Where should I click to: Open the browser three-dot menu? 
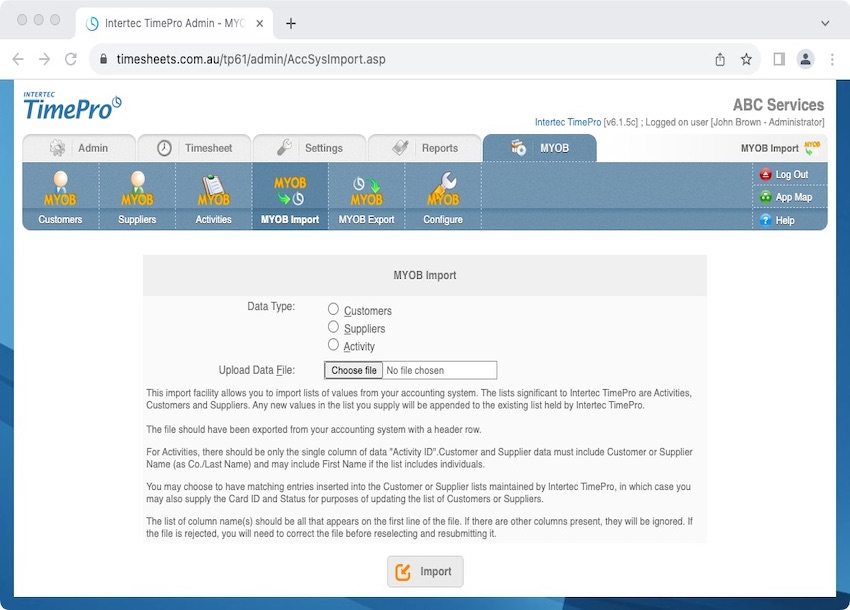(832, 59)
